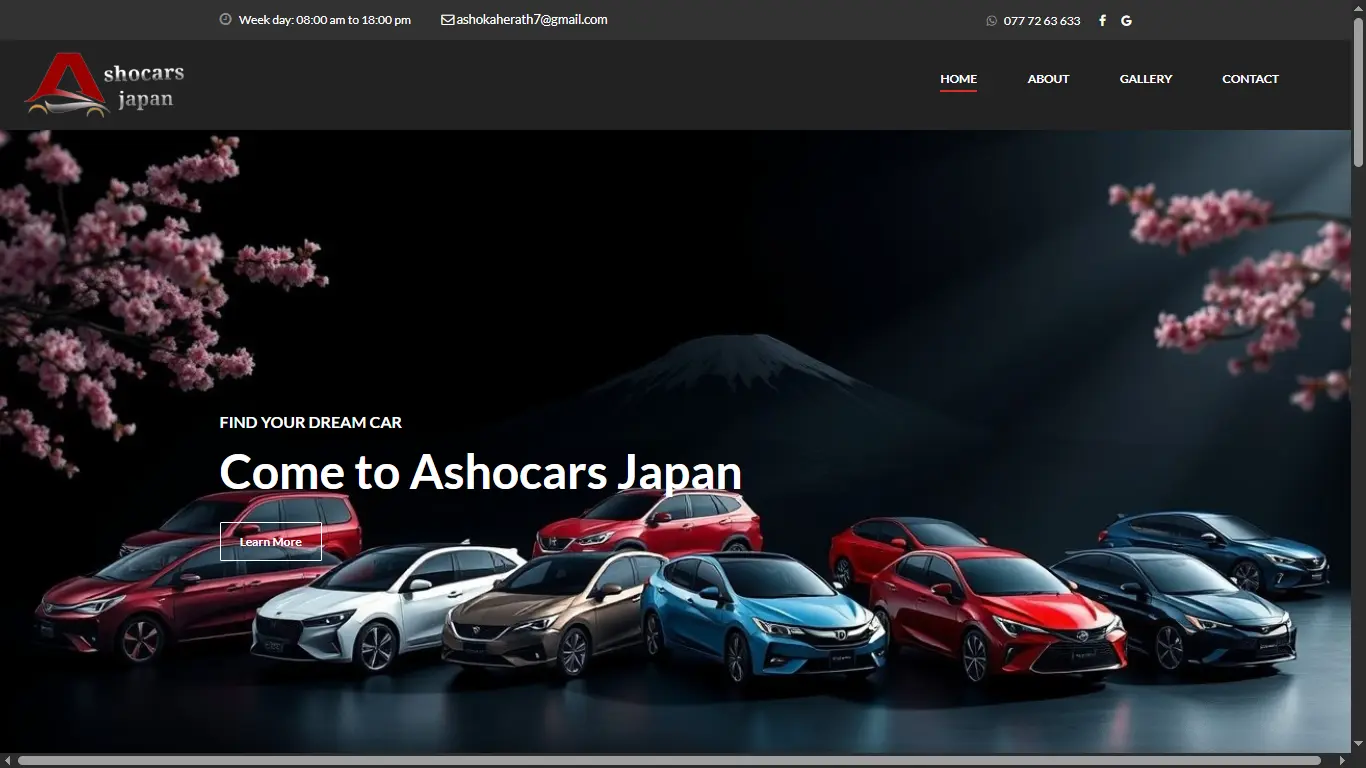Open the GALLERY page
This screenshot has width=1366, height=768.
(x=1146, y=78)
